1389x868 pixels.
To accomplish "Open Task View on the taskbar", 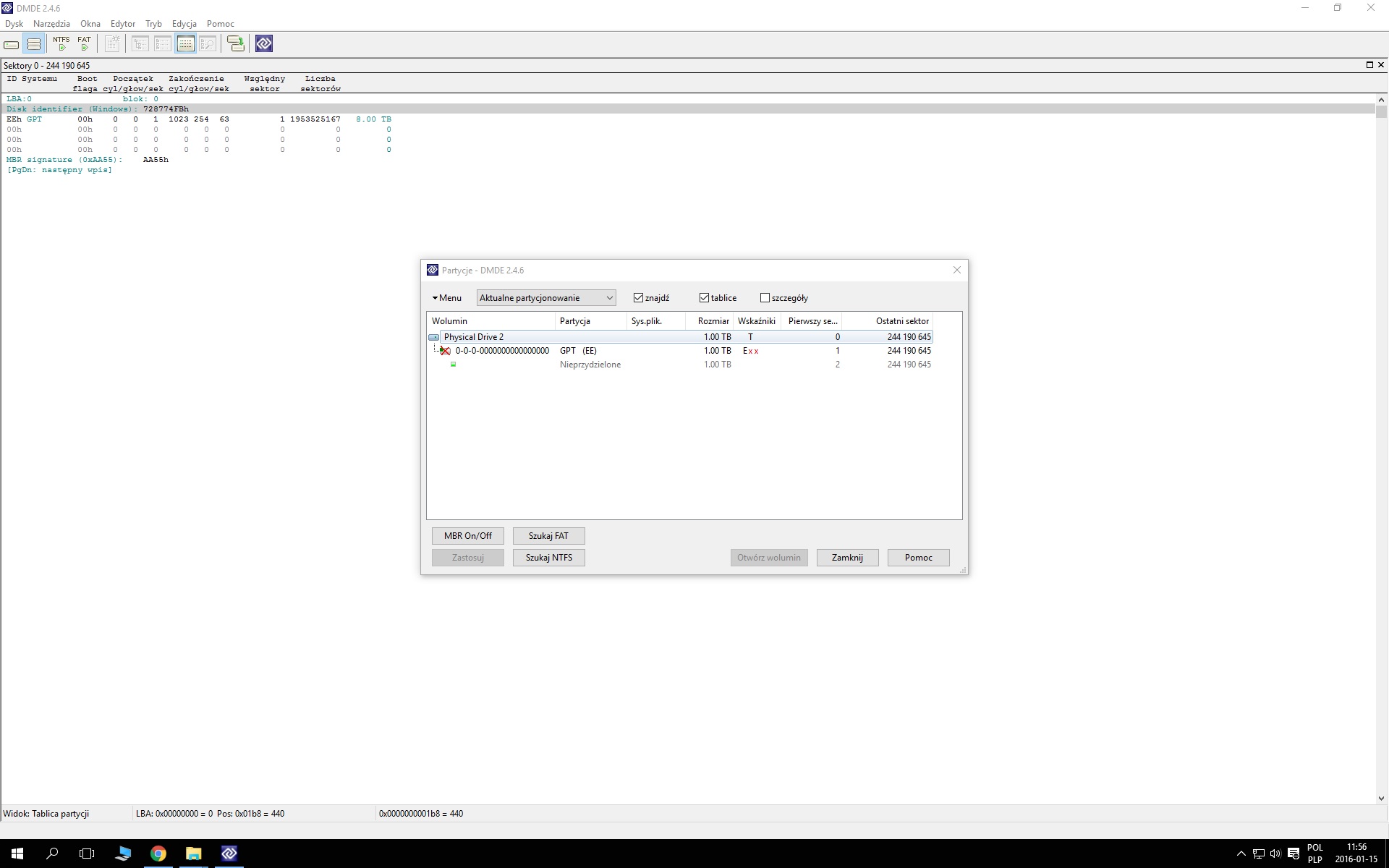I will (x=87, y=854).
